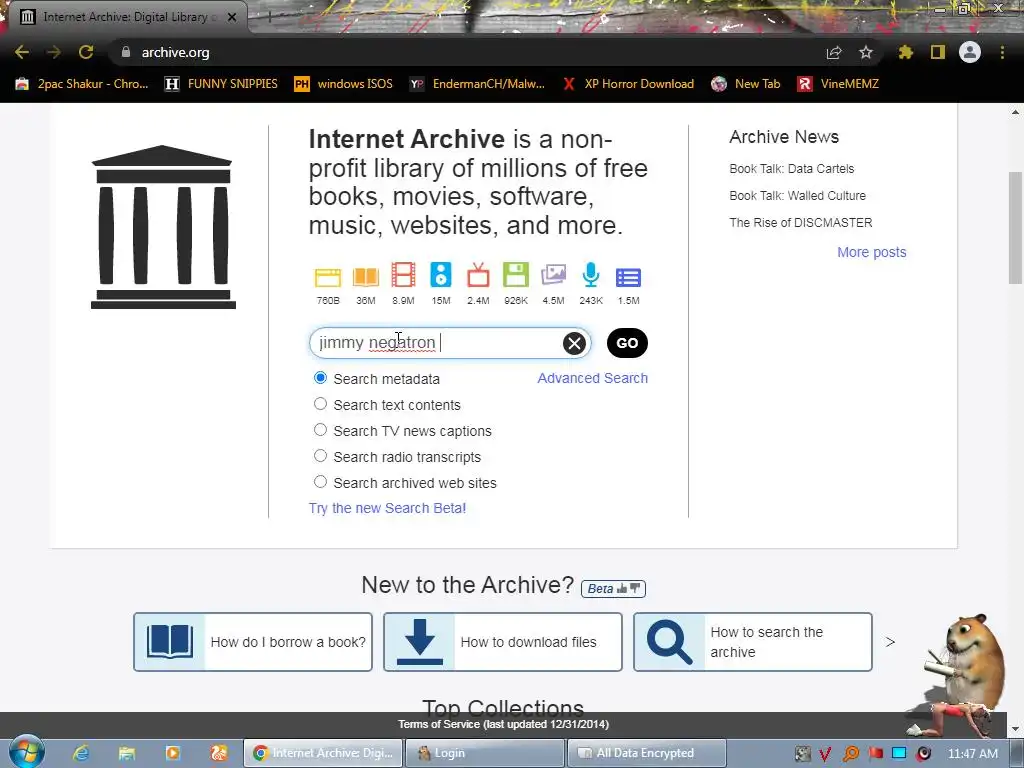The height and width of the screenshot is (768, 1024).
Task: Open How to download files card
Action: pos(503,641)
